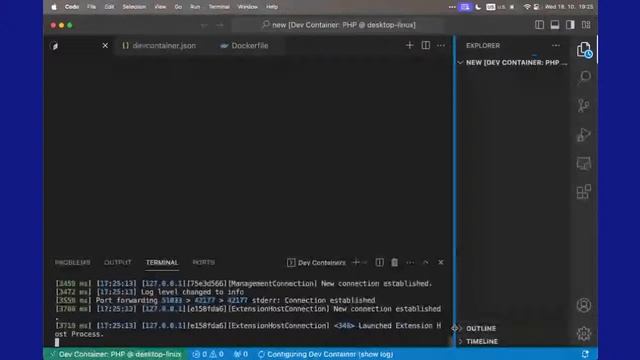Click the forwarded ports status item
This screenshot has height=360, width=640.
[x=241, y=354]
